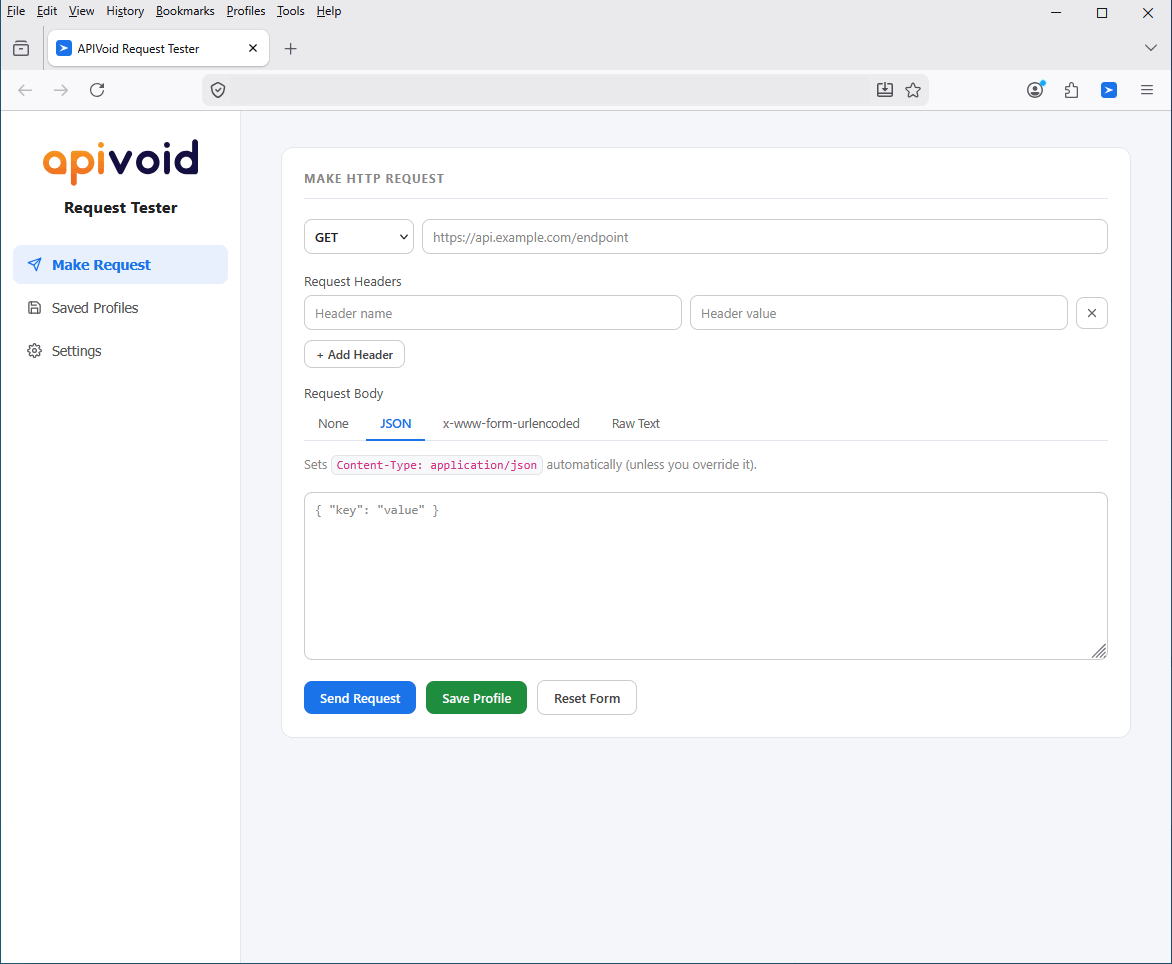Screen dimensions: 1172x964
Task: Open a new tab with the plus icon
Action: 291,49
